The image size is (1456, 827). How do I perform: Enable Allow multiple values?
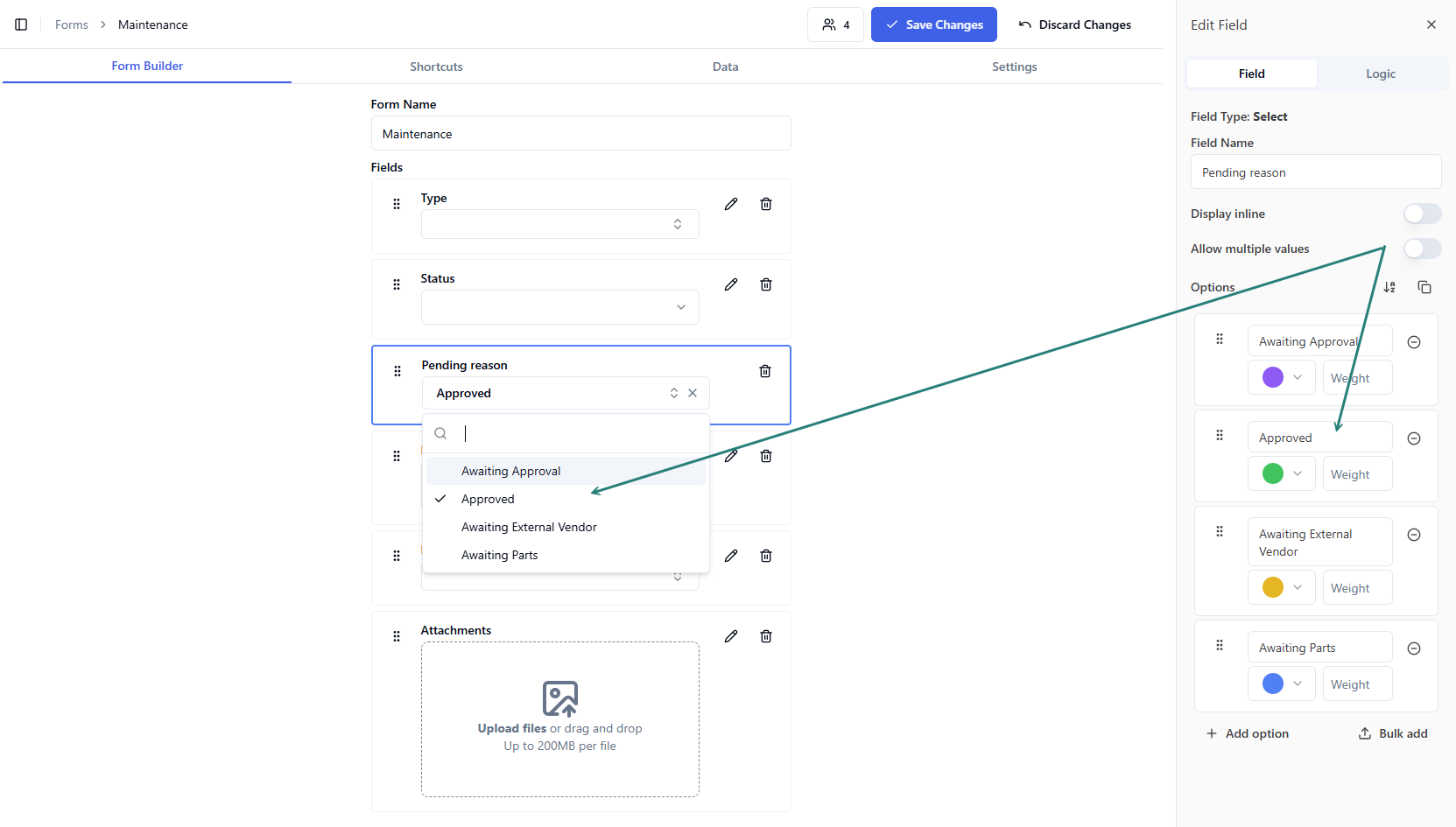pyautogui.click(x=1421, y=249)
